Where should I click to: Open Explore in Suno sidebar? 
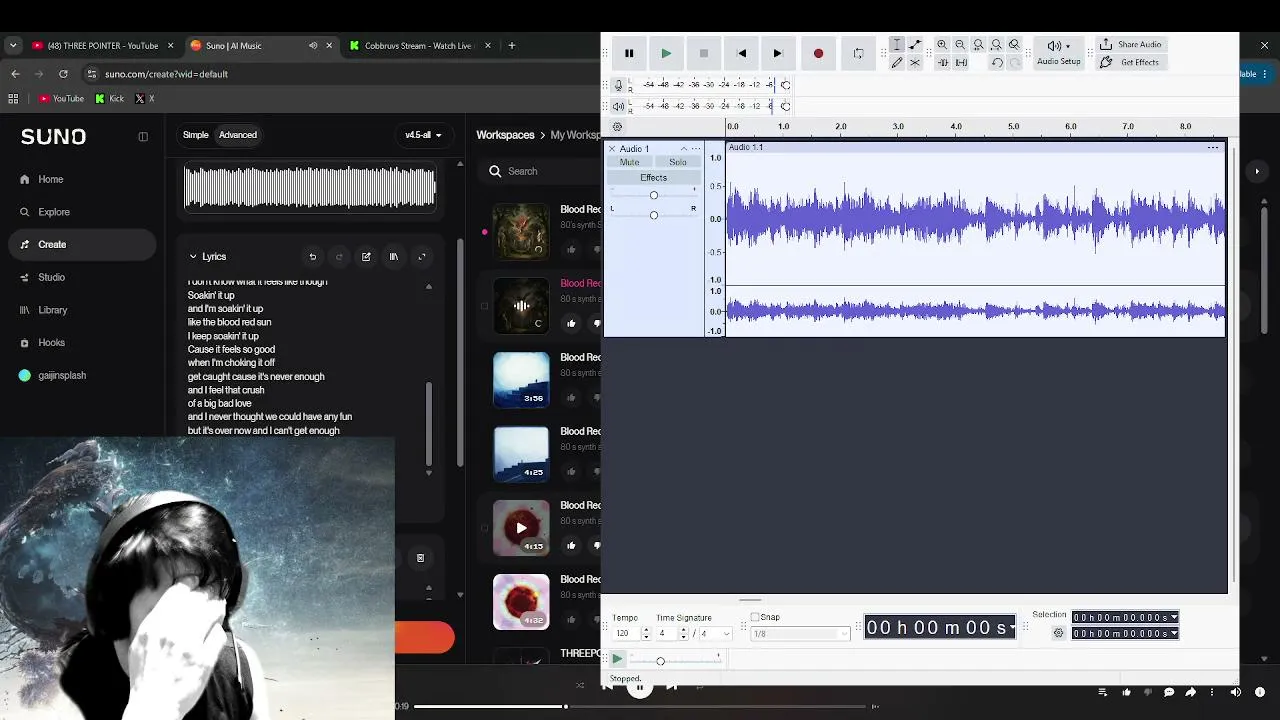pyautogui.click(x=54, y=212)
